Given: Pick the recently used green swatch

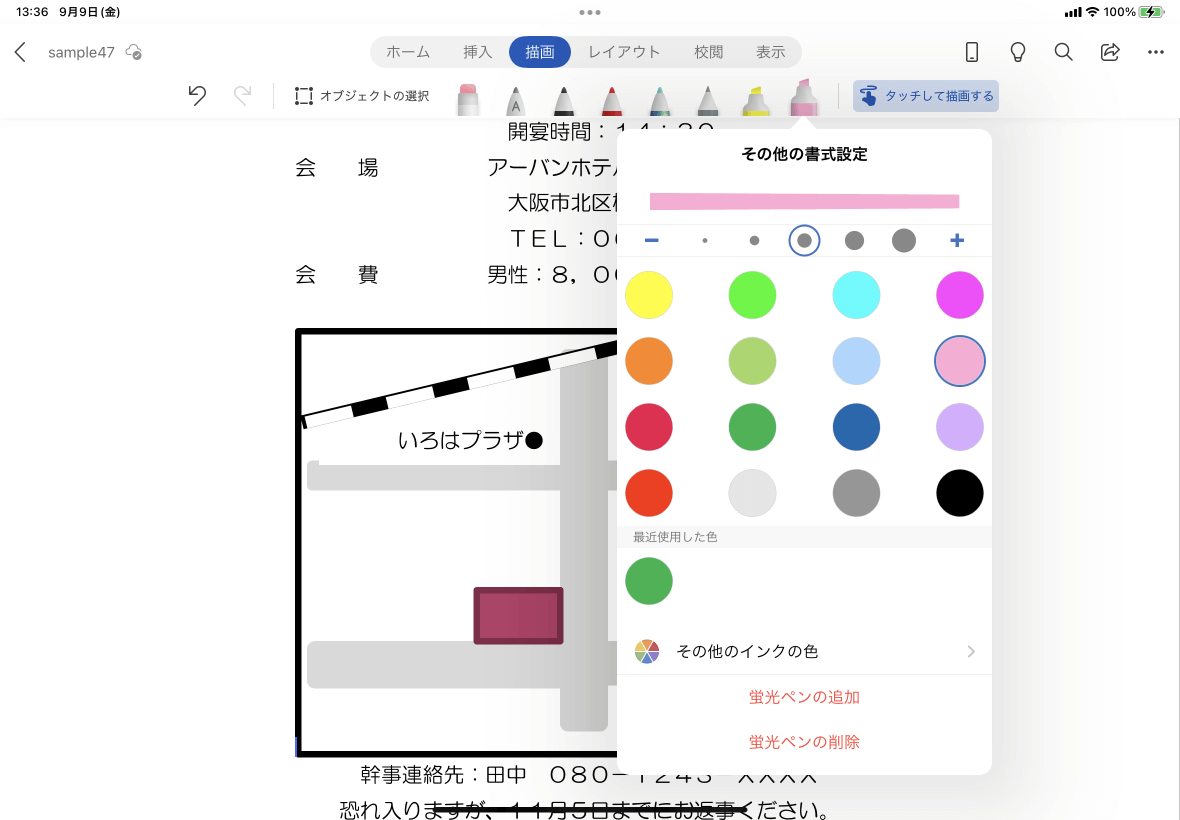Looking at the screenshot, I should click(649, 581).
